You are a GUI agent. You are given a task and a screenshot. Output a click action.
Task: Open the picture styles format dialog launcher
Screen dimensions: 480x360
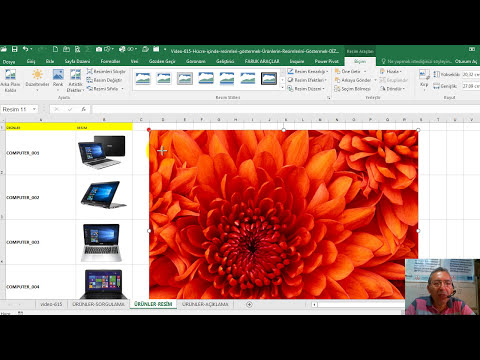329,98
